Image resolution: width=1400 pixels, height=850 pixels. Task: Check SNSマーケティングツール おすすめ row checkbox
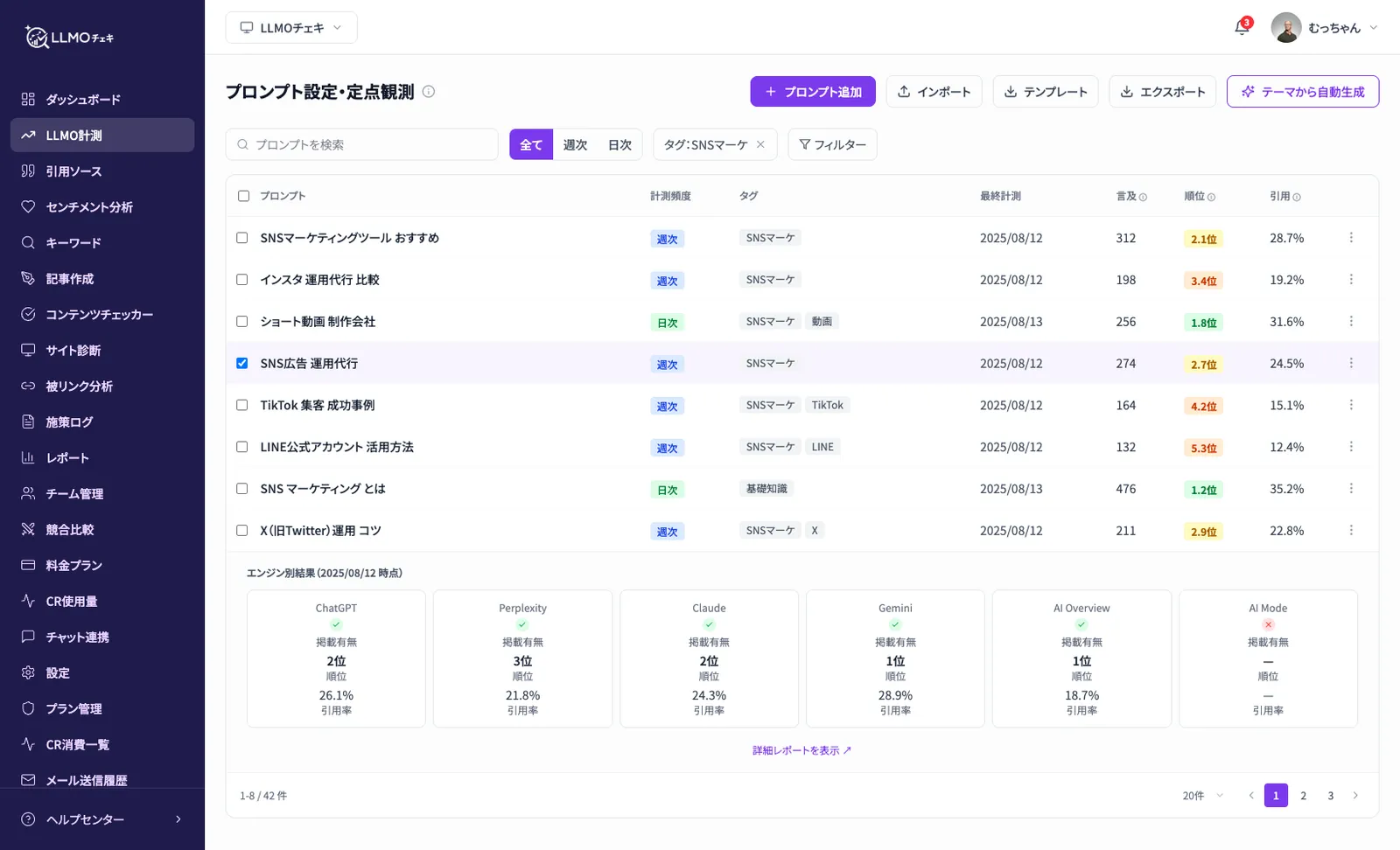click(242, 238)
